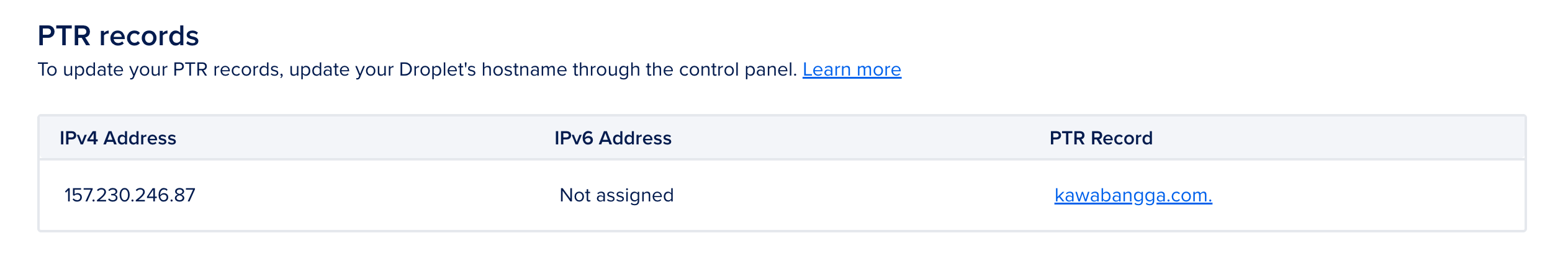Open the Learn more link

click(851, 69)
